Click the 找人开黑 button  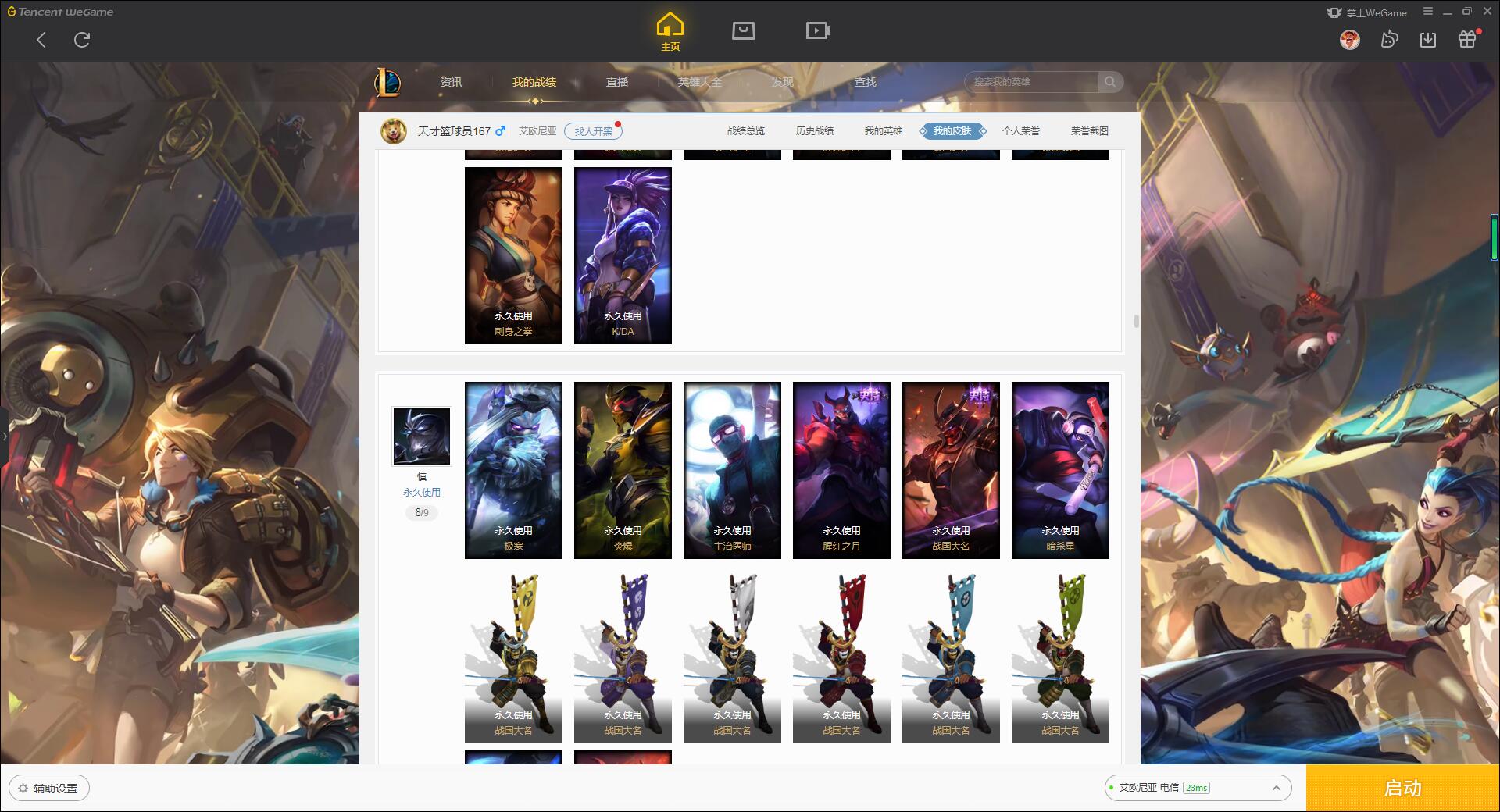tap(593, 131)
